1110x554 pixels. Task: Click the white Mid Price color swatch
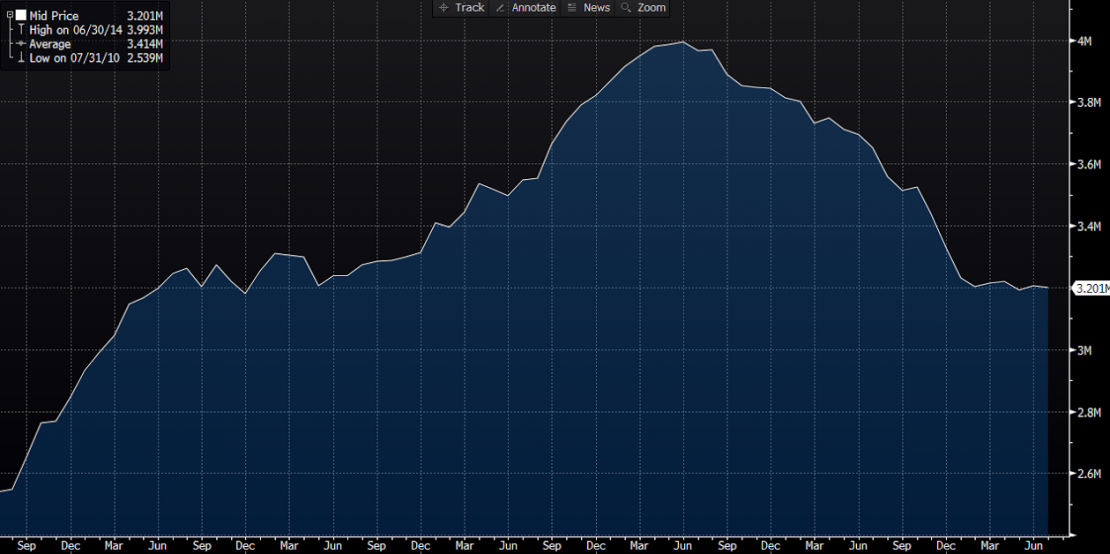[21, 16]
